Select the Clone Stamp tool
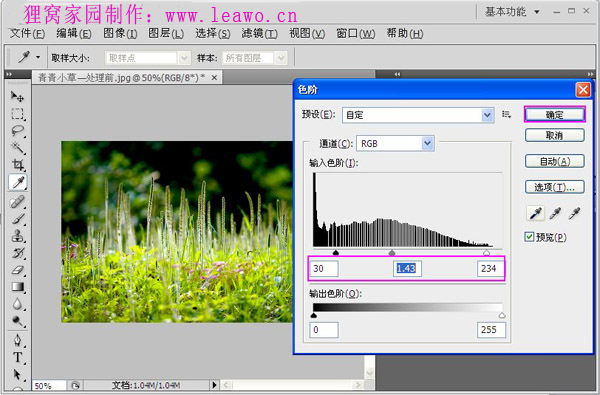 17,236
